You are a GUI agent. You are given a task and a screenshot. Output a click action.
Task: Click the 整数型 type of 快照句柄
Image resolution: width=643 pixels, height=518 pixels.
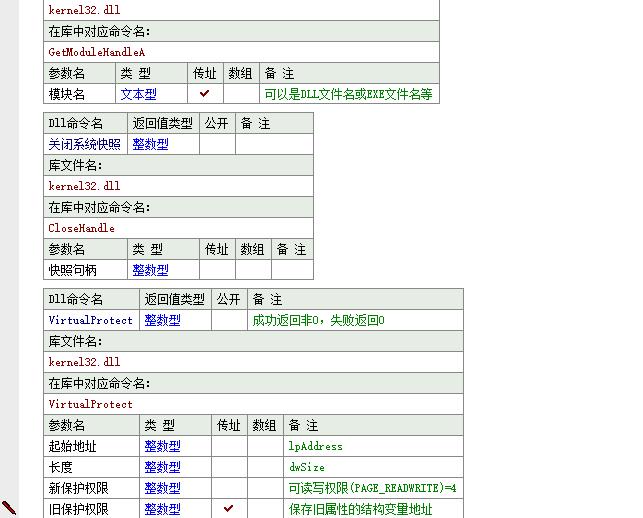150,270
